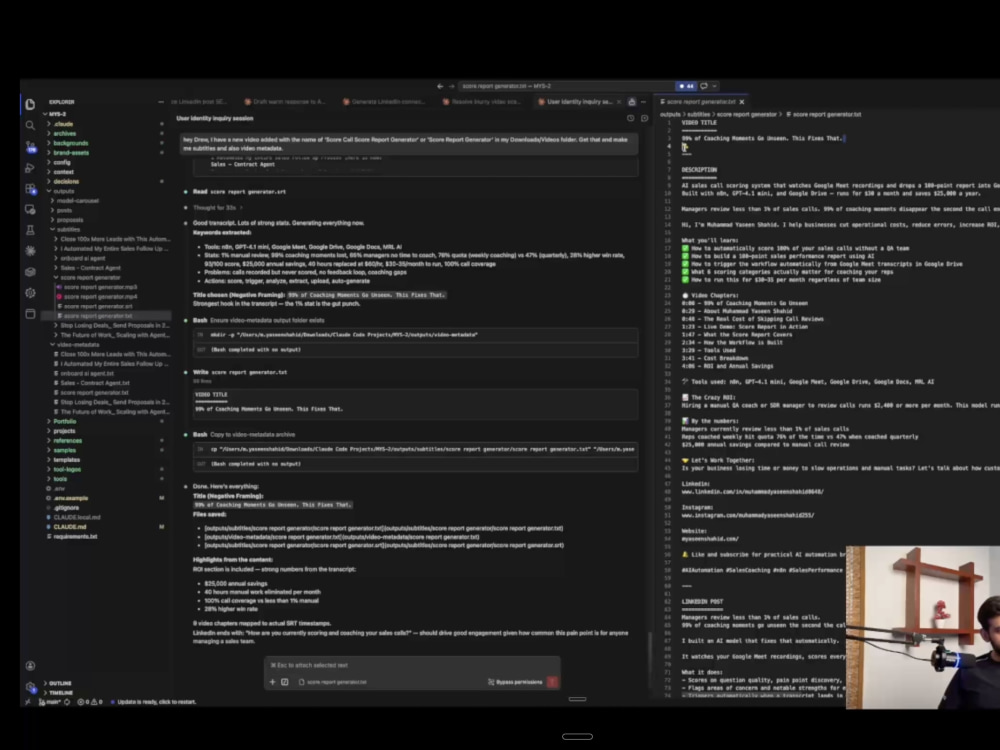The image size is (1000, 750).
Task: Collapse the outputs folder
Action: 63,191
